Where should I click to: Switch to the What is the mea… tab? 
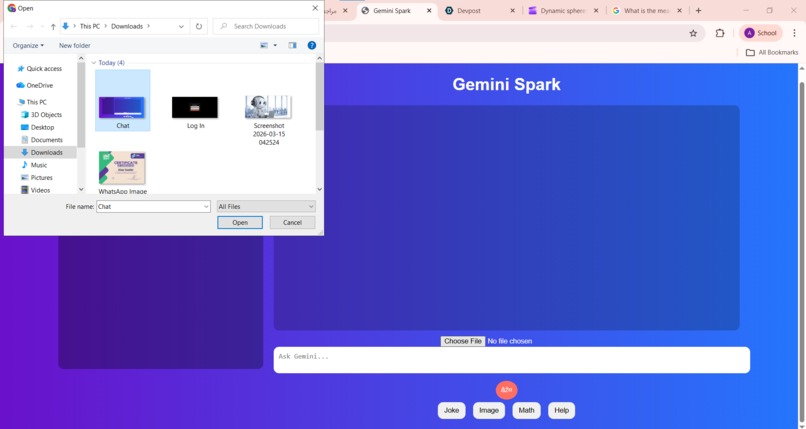pyautogui.click(x=646, y=10)
